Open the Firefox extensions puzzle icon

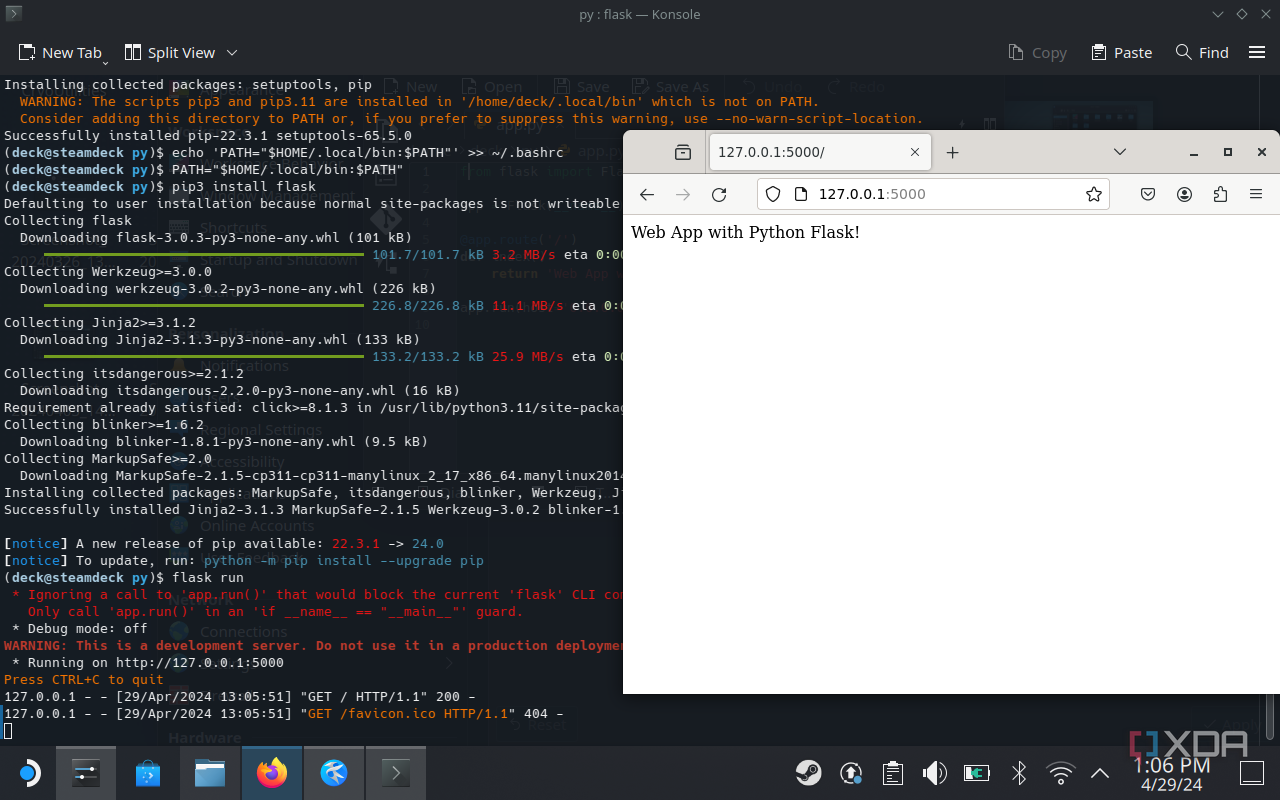coord(1220,195)
